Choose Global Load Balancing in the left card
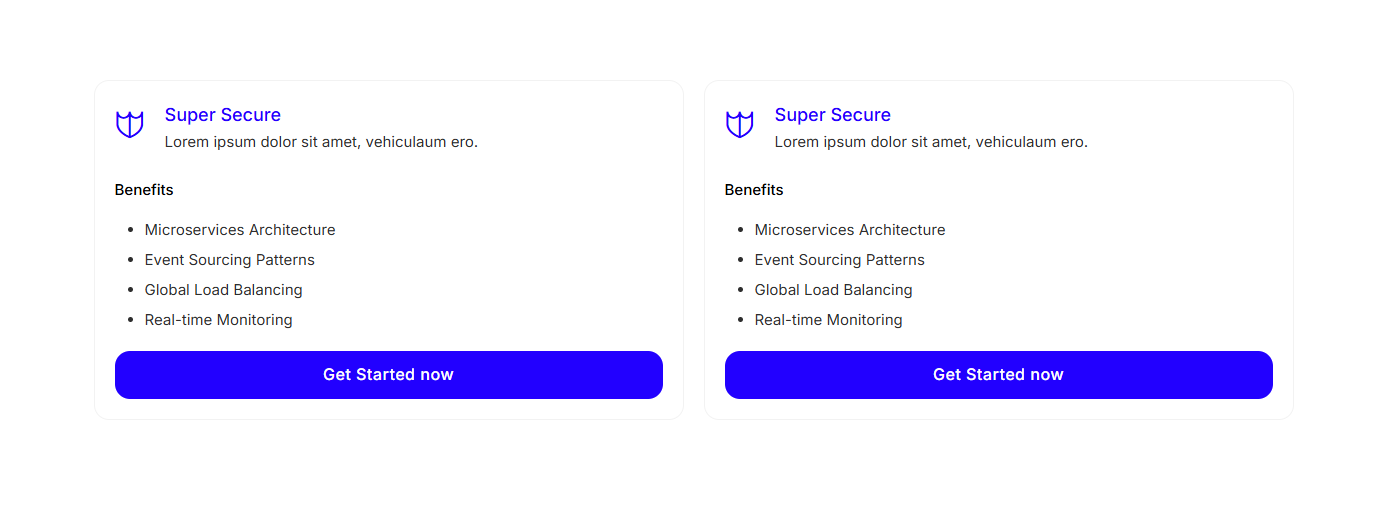Viewport: 1395px width, 521px height. pos(224,290)
